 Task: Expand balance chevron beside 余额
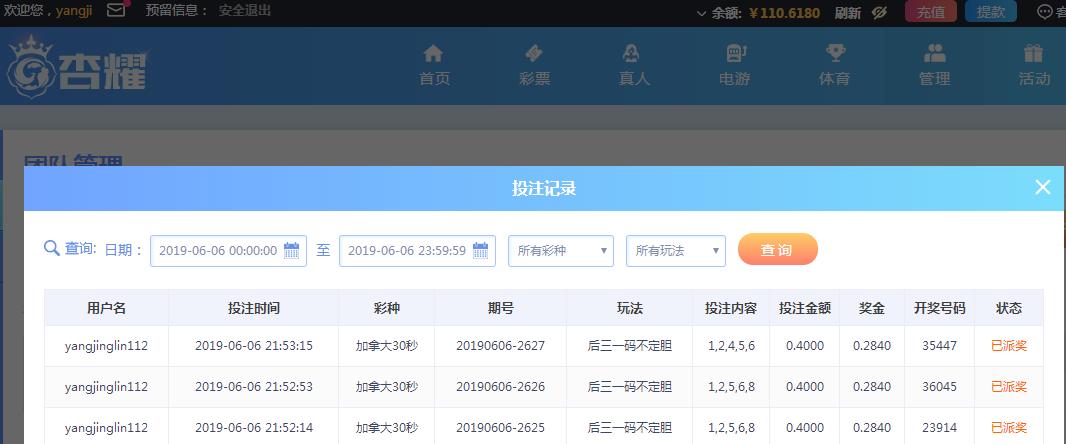(702, 13)
